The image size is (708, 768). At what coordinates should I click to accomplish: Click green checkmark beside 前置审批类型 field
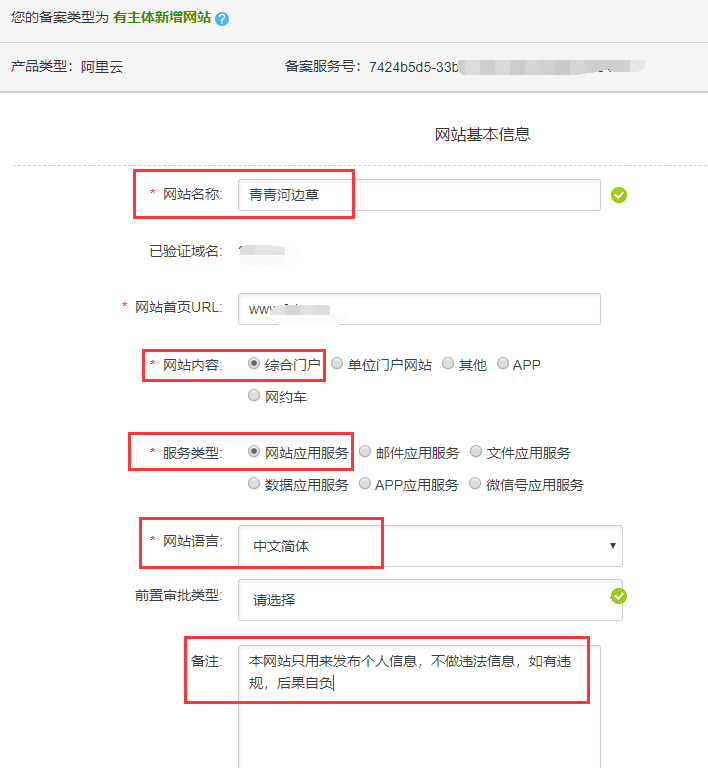click(619, 596)
